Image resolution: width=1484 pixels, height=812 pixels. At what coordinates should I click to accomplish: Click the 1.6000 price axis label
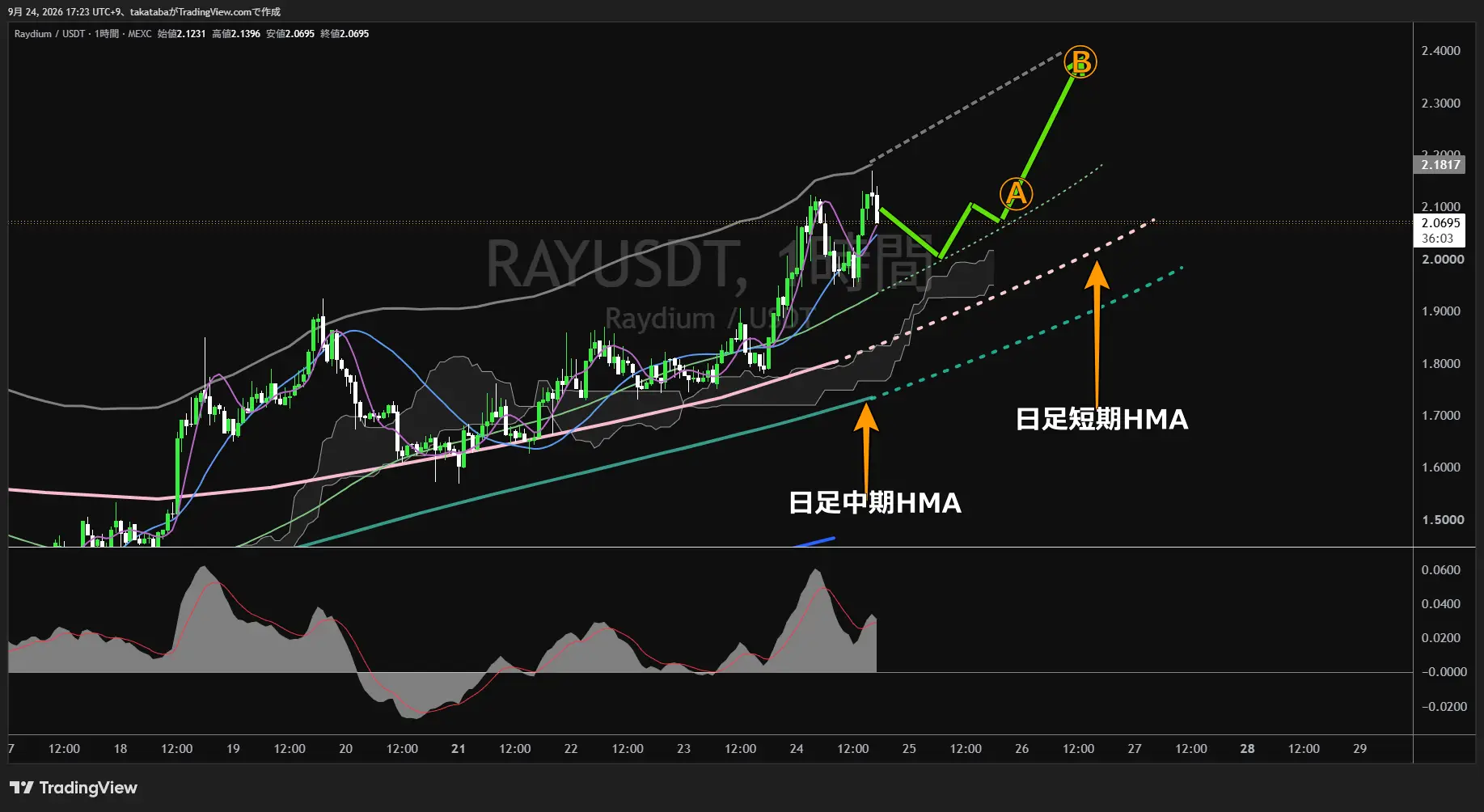point(1441,467)
